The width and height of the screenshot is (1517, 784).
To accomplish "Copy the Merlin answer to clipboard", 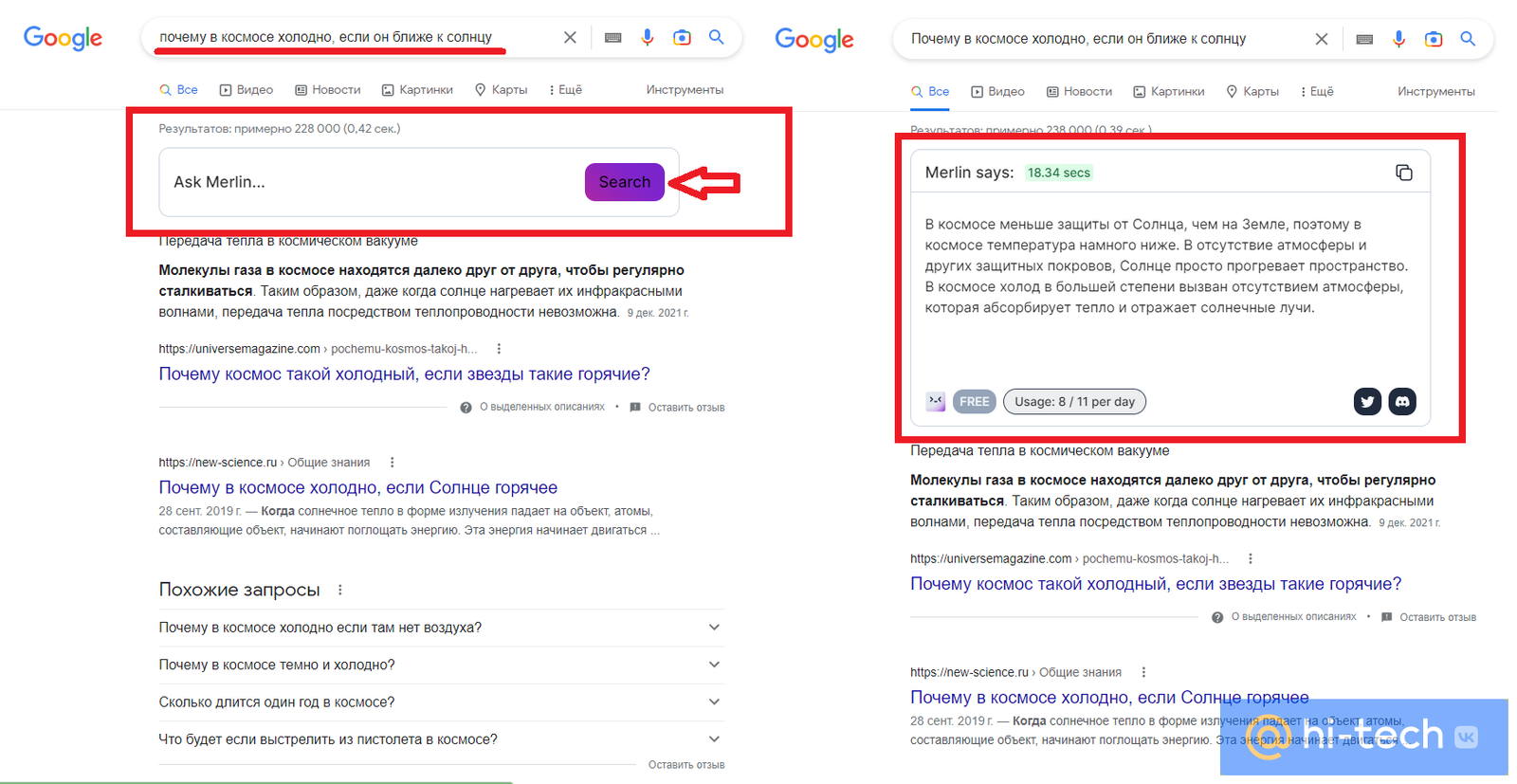I will pos(1404,173).
